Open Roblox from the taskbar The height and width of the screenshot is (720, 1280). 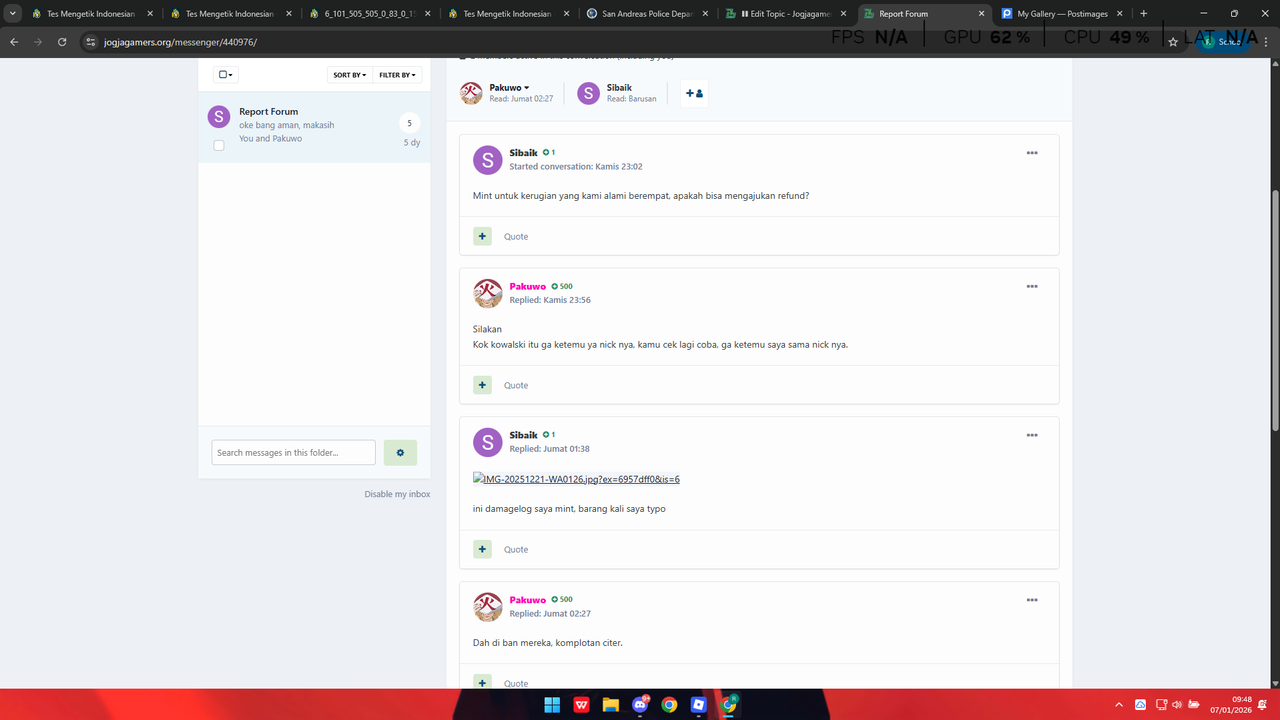point(699,705)
